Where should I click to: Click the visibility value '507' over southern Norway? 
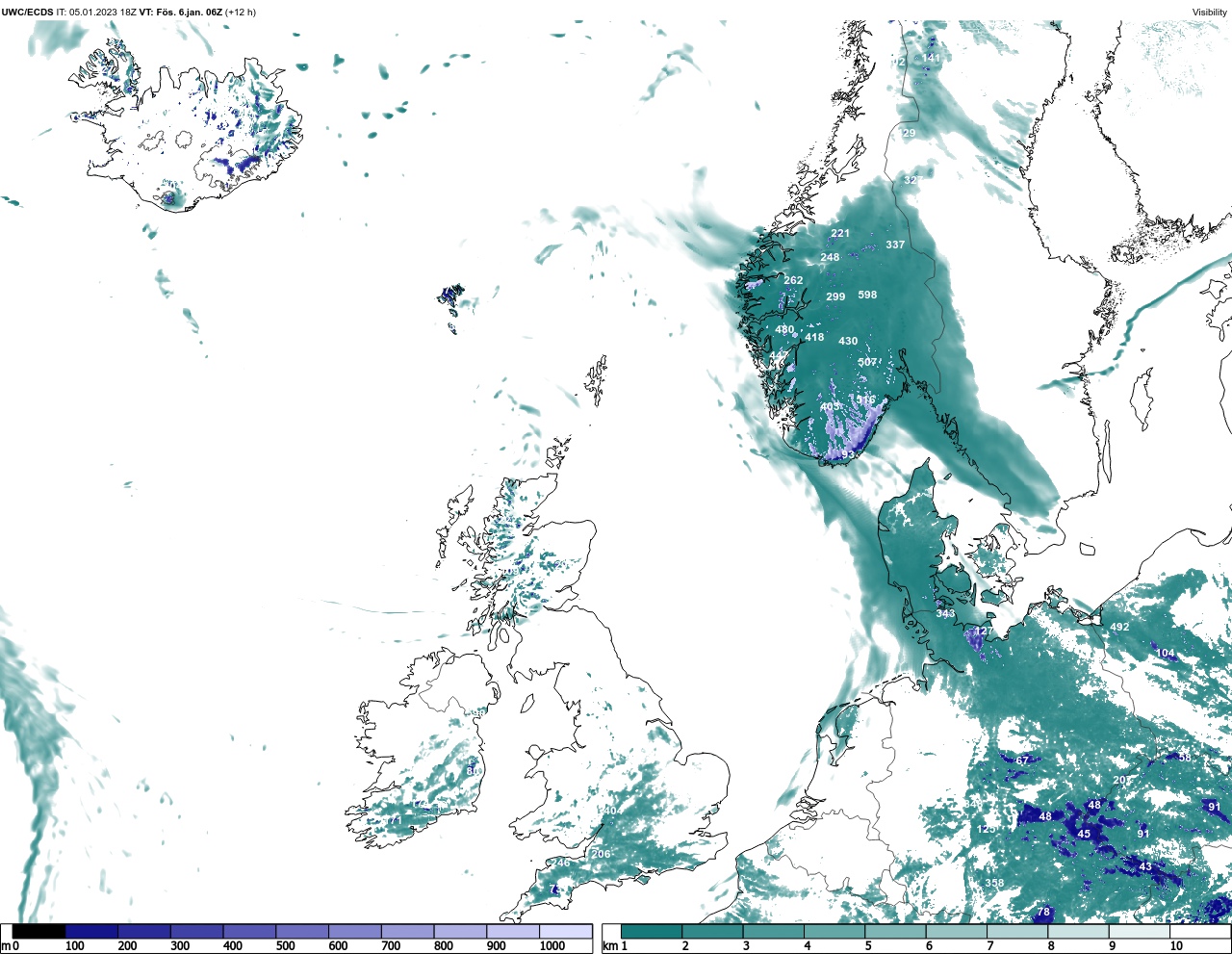pyautogui.click(x=867, y=362)
